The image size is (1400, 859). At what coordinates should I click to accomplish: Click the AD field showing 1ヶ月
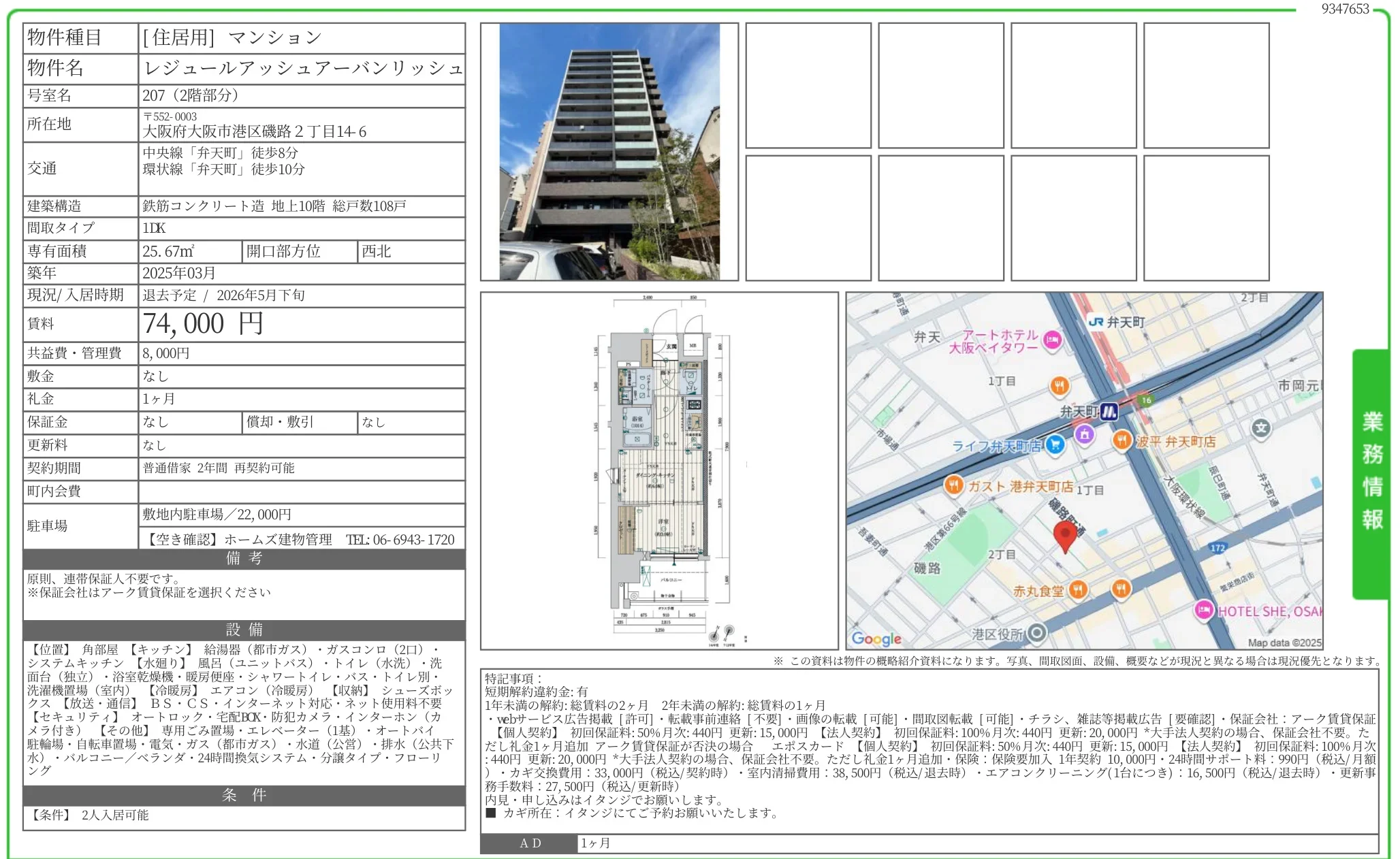596,843
